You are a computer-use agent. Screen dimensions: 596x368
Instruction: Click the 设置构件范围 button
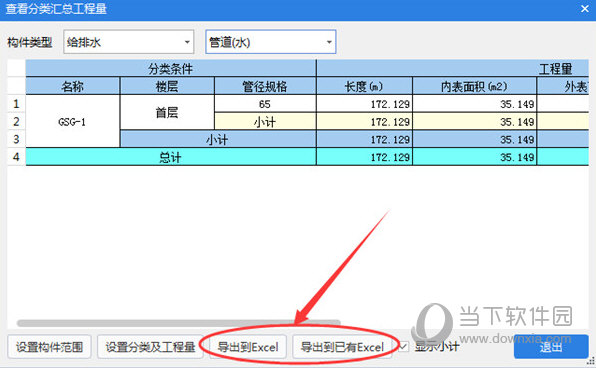coord(49,347)
